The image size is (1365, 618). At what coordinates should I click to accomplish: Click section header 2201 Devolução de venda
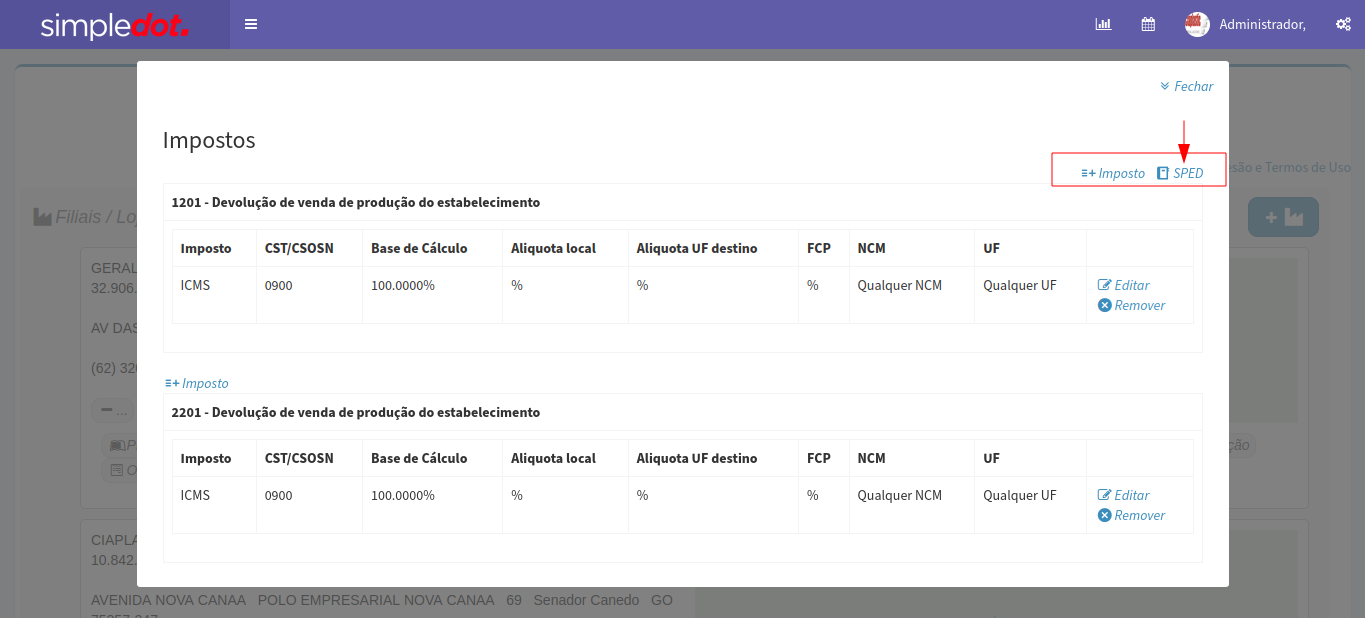(x=356, y=412)
